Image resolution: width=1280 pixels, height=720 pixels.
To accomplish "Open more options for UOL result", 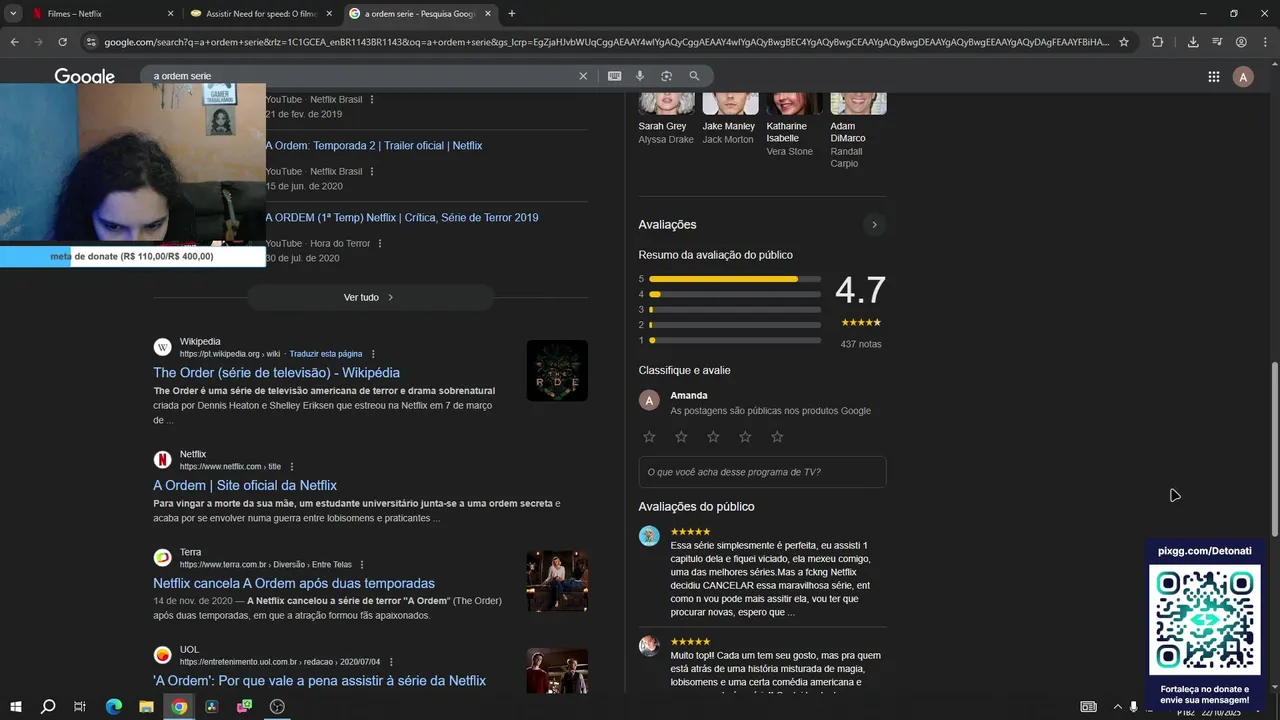I will [391, 662].
